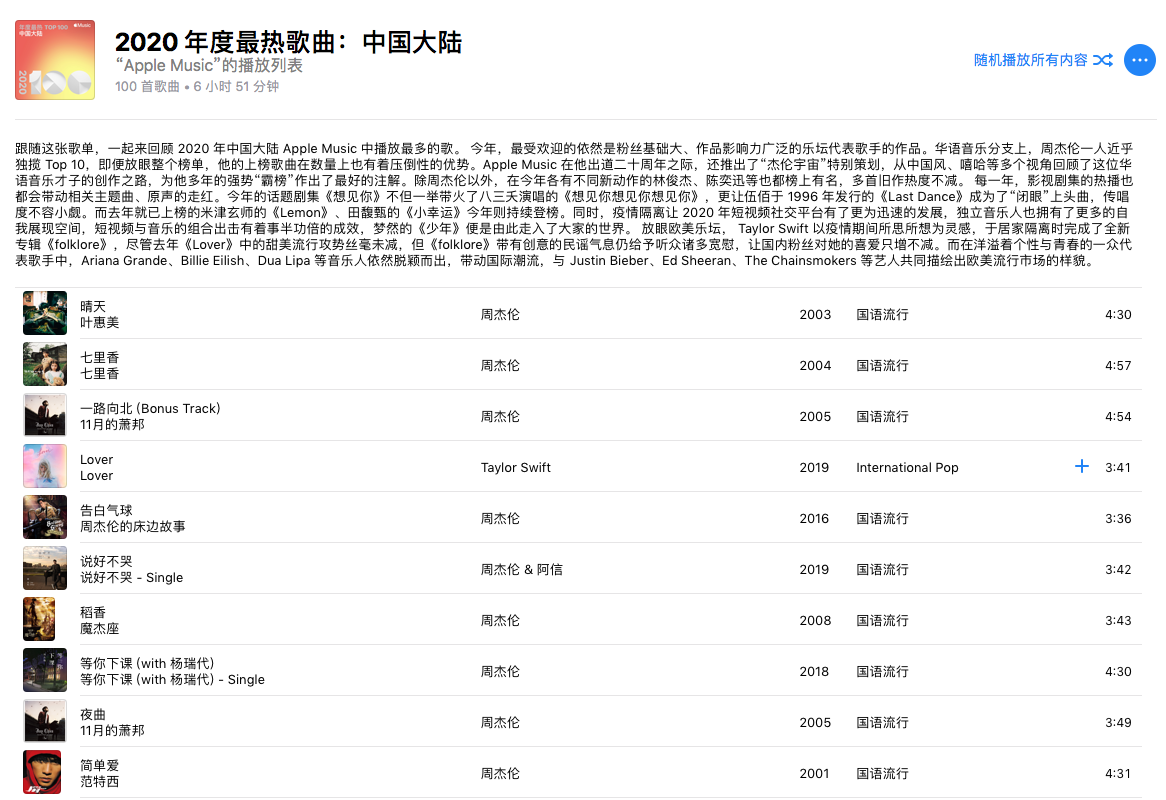Click the shuffle icon next to 随机播放所有内容
This screenshot has height=800, width=1166.
tap(1103, 60)
